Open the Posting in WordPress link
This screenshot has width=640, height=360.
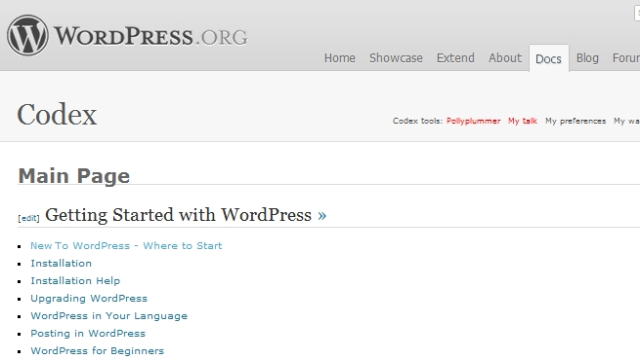[x=88, y=333]
